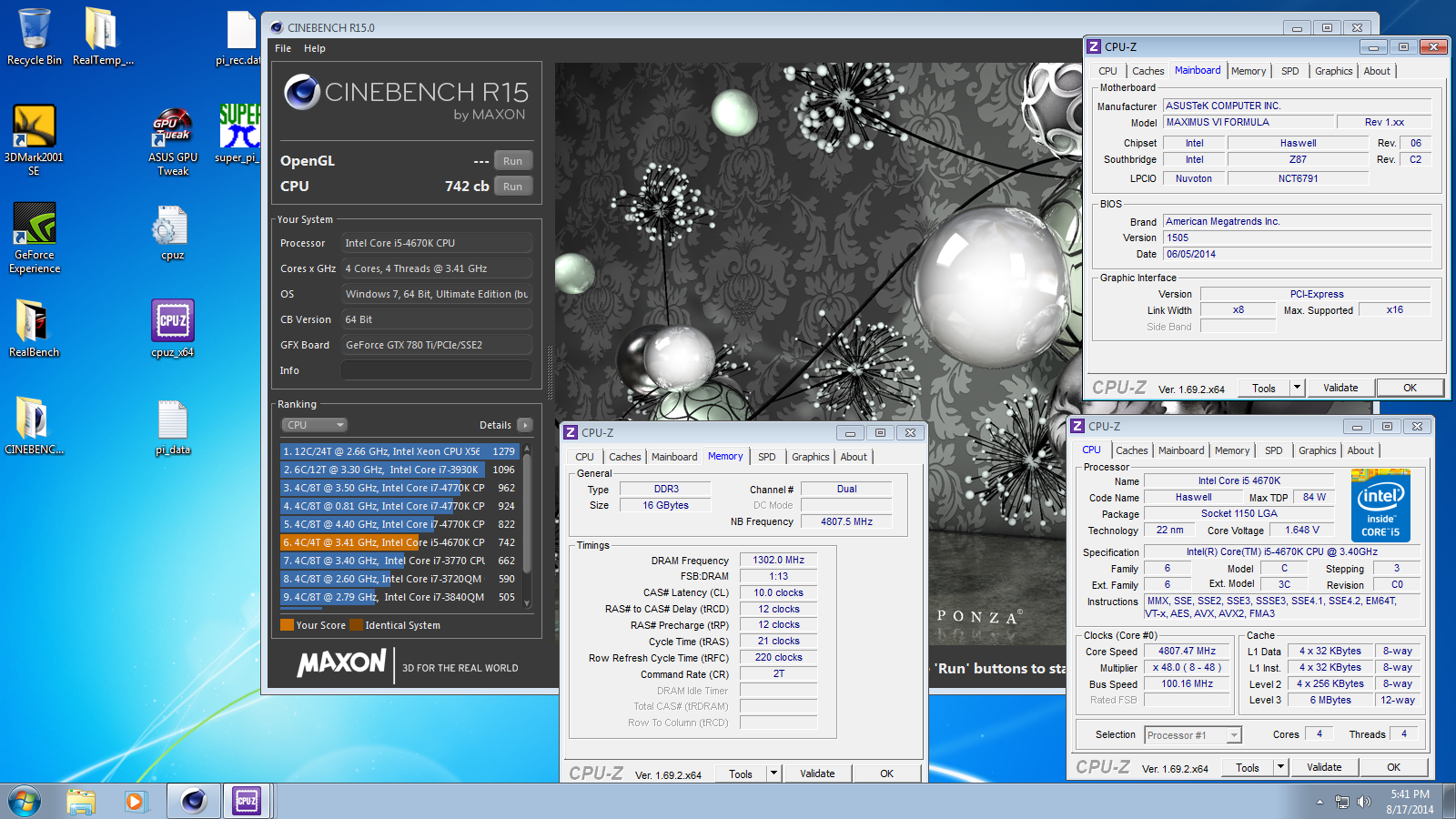This screenshot has width=1456, height=819.
Task: Click DRAM Frequency value 1302.0 MHz
Action: pyautogui.click(x=778, y=560)
